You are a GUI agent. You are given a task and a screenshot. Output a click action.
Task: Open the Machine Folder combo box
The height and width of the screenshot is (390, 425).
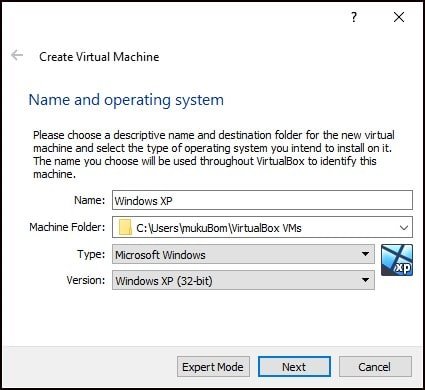(x=262, y=227)
